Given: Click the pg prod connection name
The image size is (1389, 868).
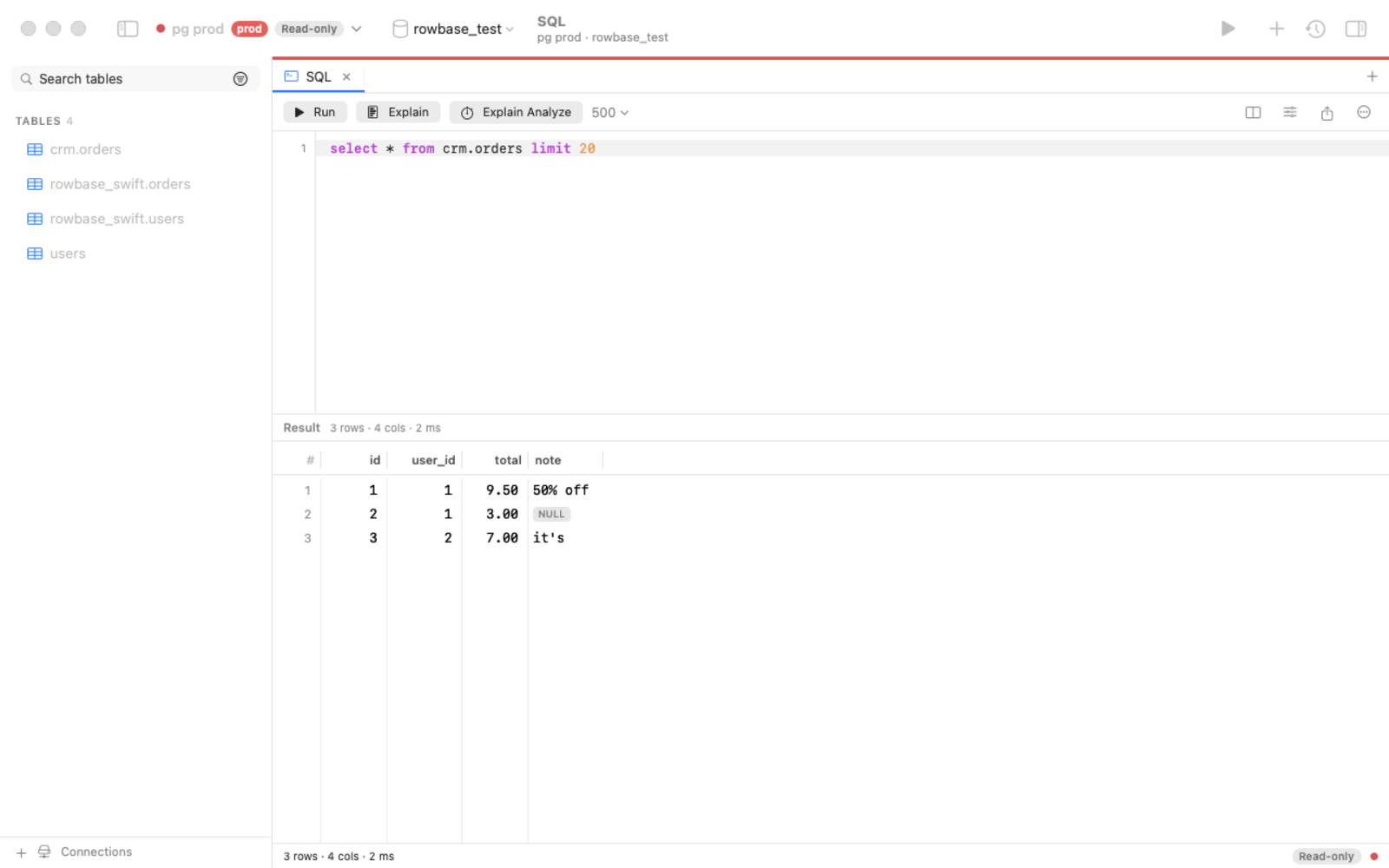Looking at the screenshot, I should click(198, 29).
